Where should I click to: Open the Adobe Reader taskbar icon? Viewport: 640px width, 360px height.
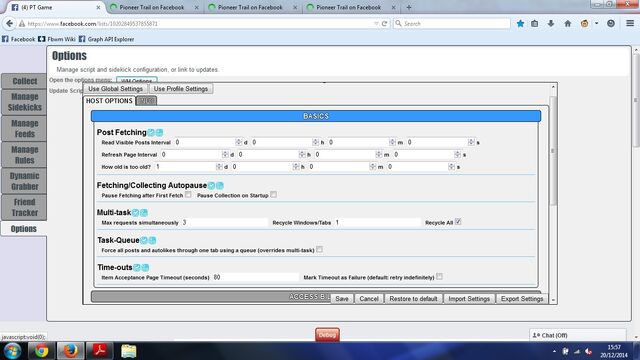(x=100, y=351)
